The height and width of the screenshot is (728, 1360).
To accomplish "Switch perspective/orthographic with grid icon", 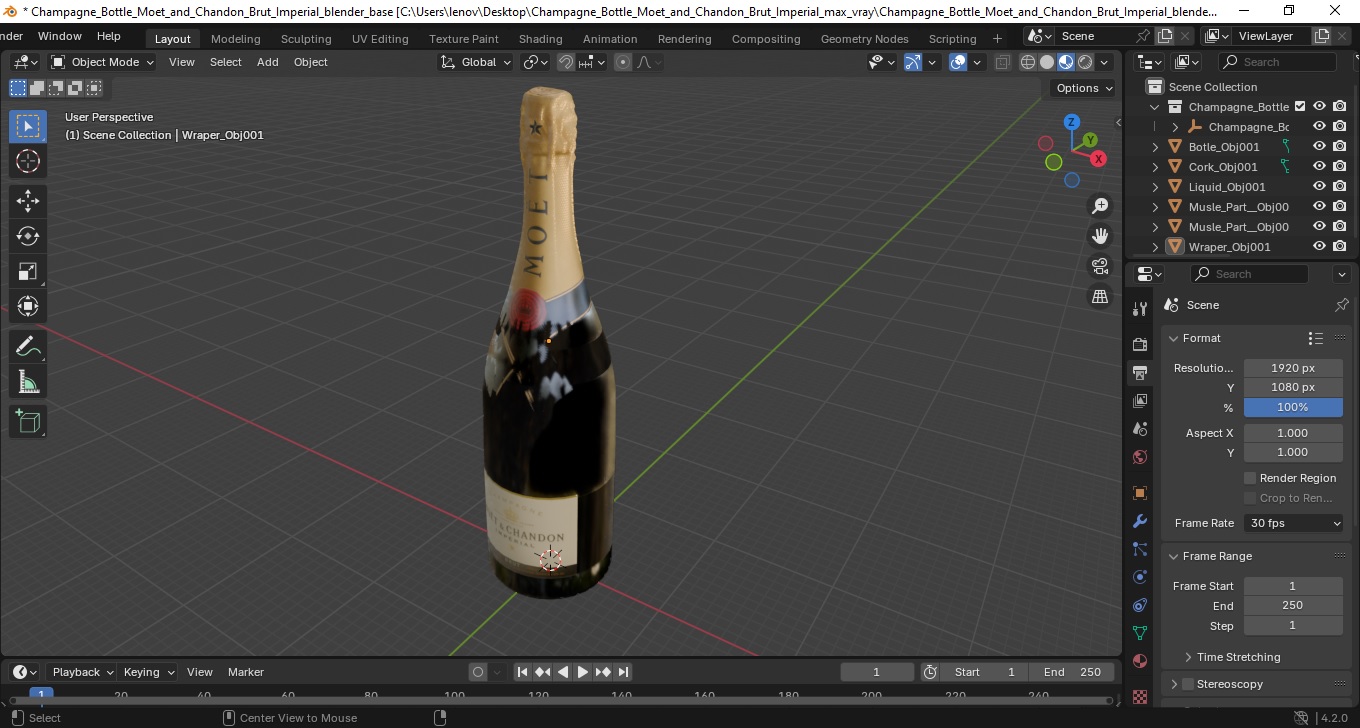I will (1100, 296).
